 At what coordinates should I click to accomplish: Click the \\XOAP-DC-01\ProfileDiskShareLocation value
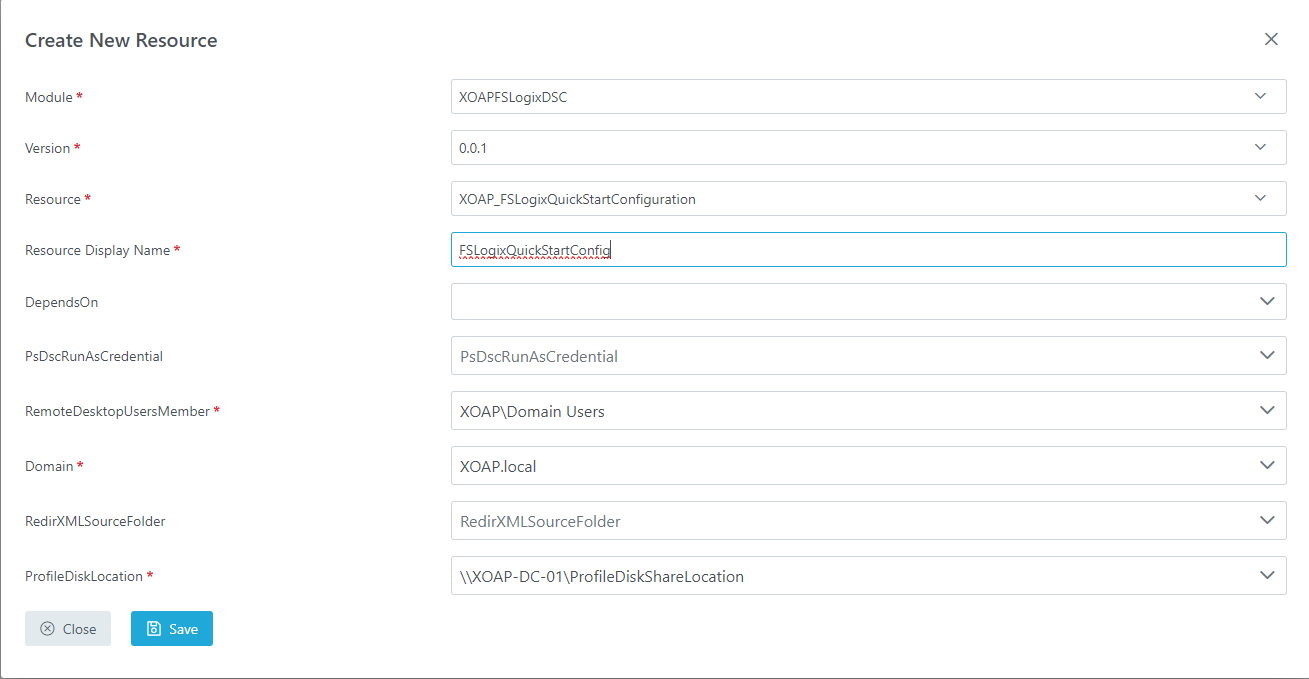tap(600, 575)
